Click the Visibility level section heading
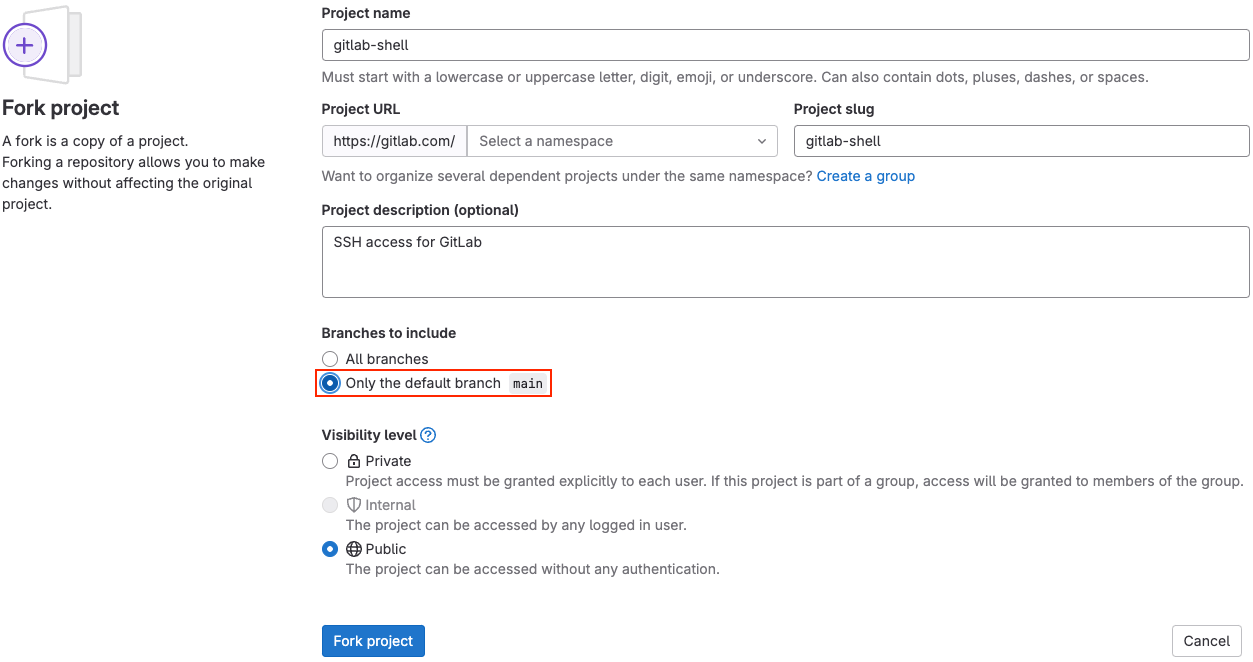The image size is (1253, 662). click(369, 434)
